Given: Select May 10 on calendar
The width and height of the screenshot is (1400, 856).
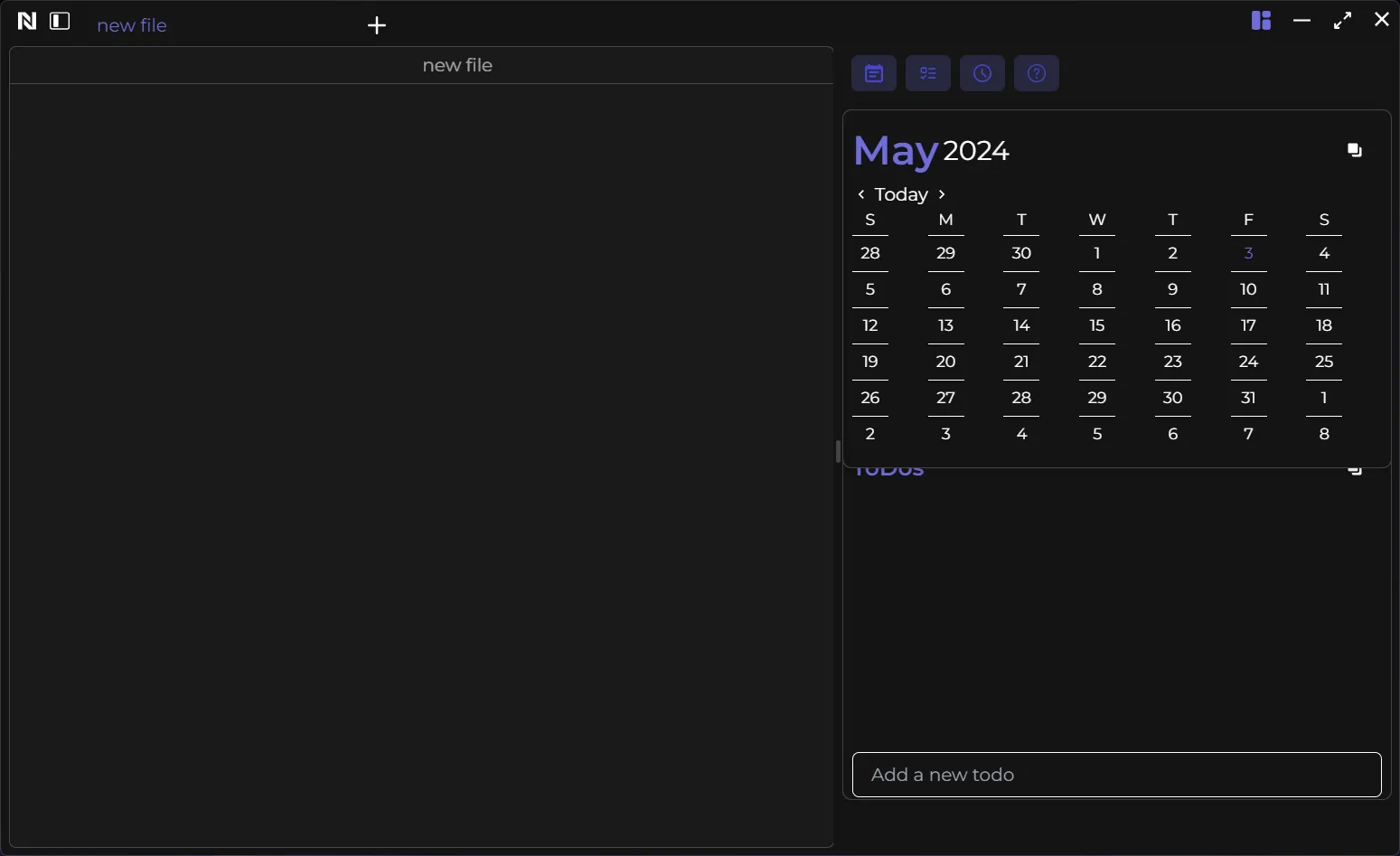Looking at the screenshot, I should tap(1248, 289).
